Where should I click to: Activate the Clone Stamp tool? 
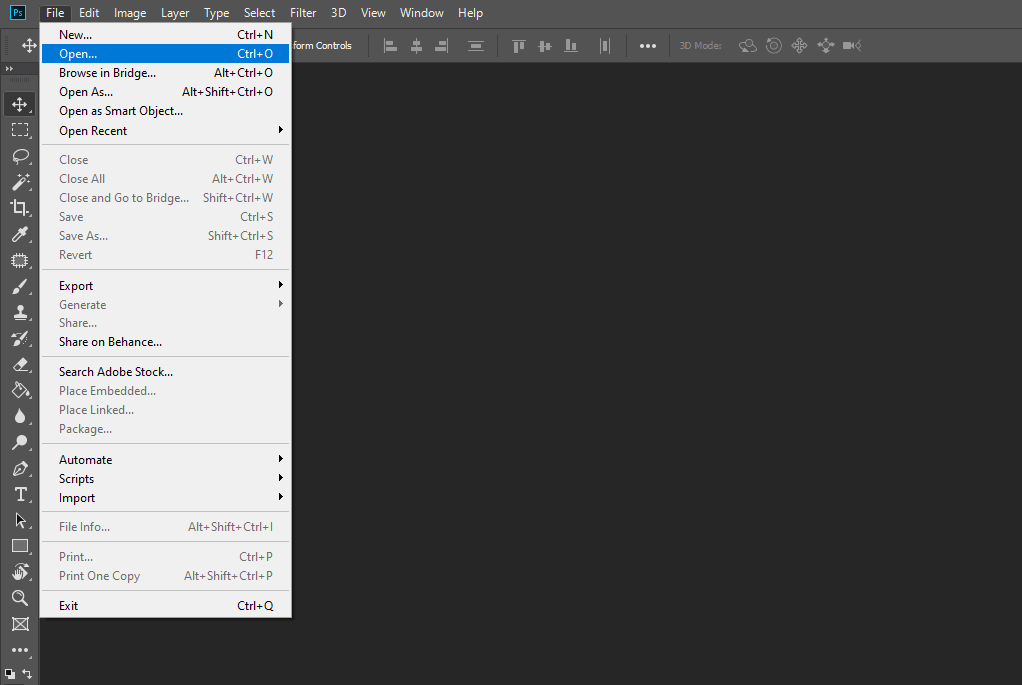(21, 312)
